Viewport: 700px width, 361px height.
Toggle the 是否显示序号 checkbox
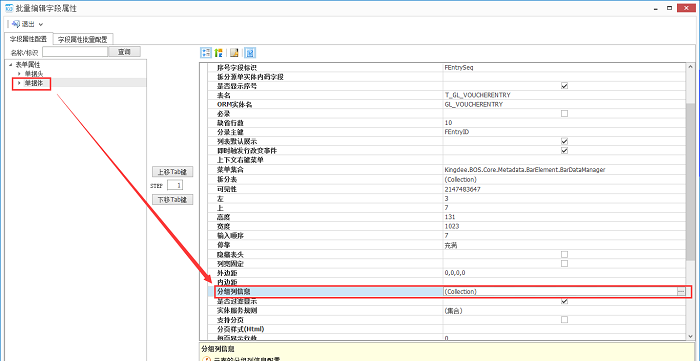(x=564, y=86)
